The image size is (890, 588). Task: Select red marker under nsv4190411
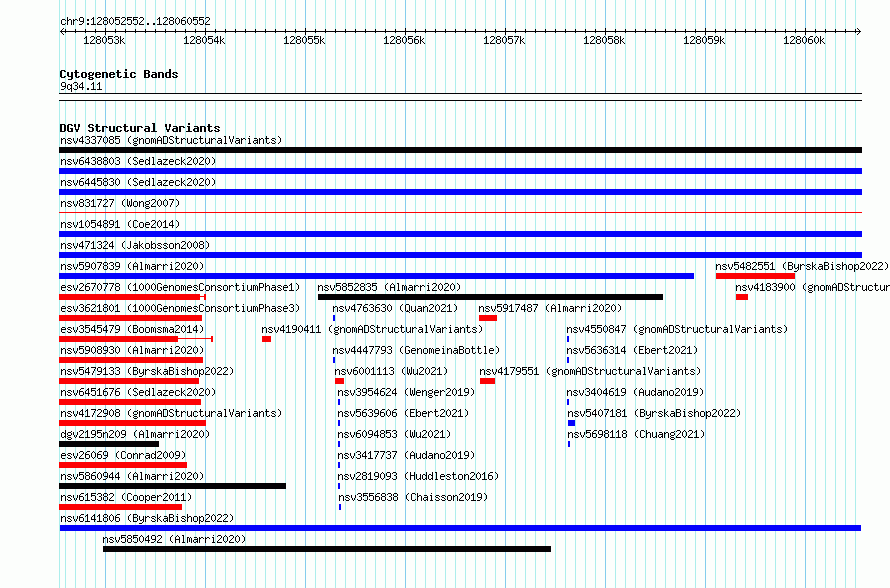tap(266, 339)
